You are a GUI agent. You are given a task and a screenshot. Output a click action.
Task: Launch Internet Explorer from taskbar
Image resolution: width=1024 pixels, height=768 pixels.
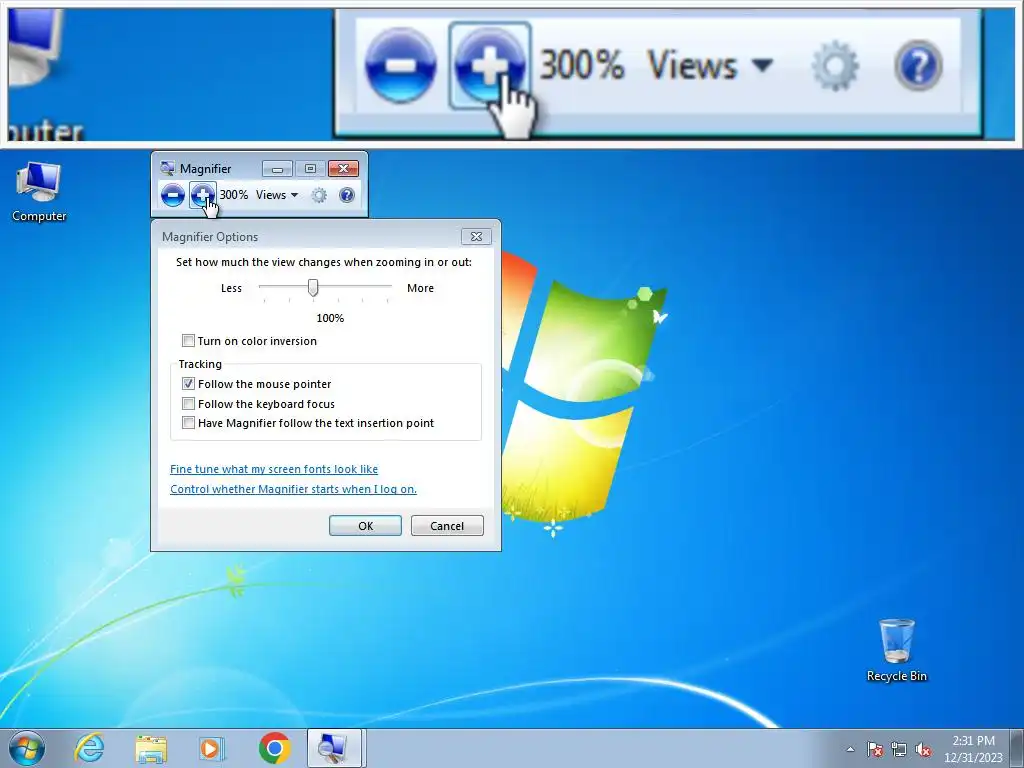coord(89,748)
